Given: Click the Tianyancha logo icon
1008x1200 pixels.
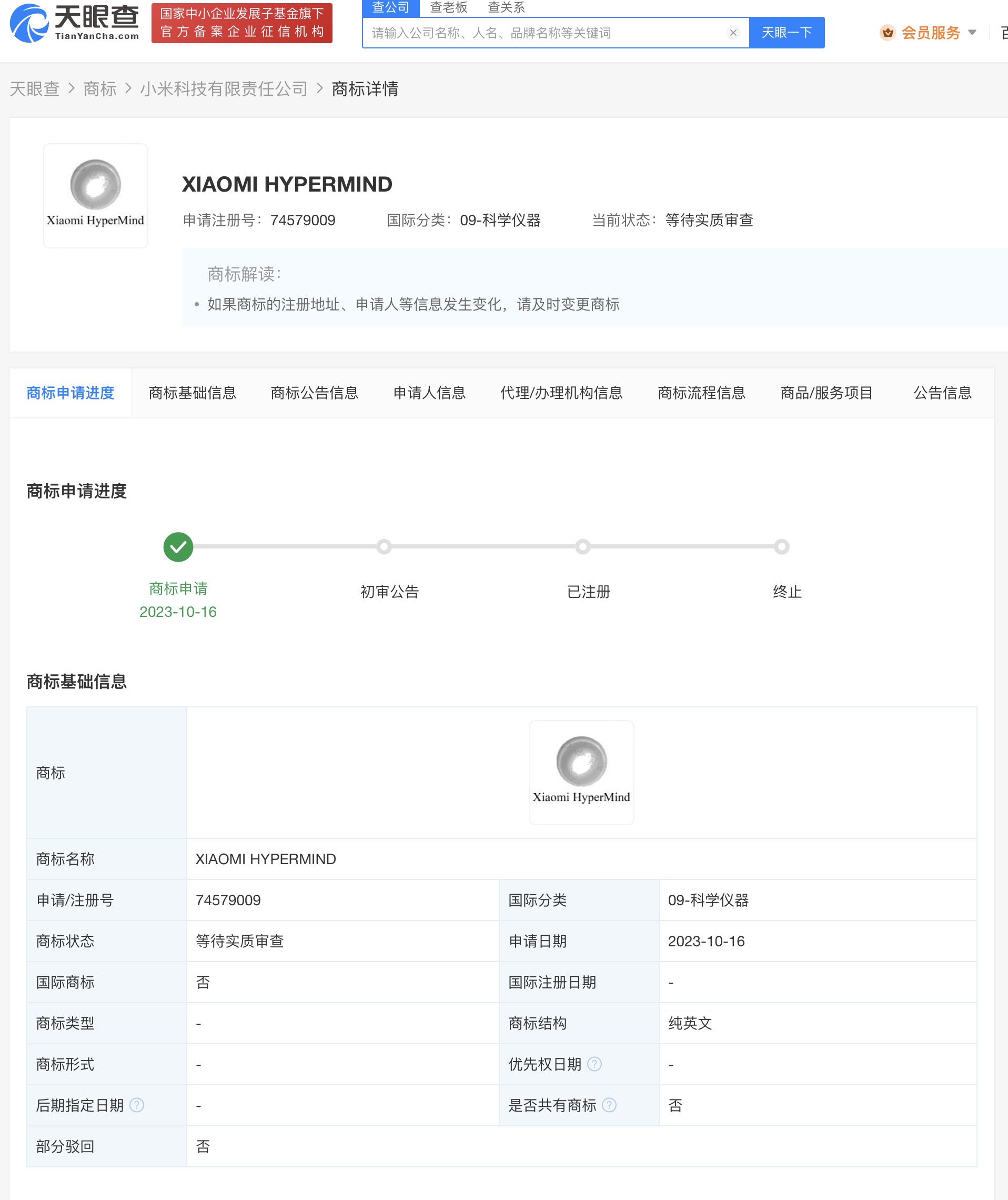Looking at the screenshot, I should [27, 23].
